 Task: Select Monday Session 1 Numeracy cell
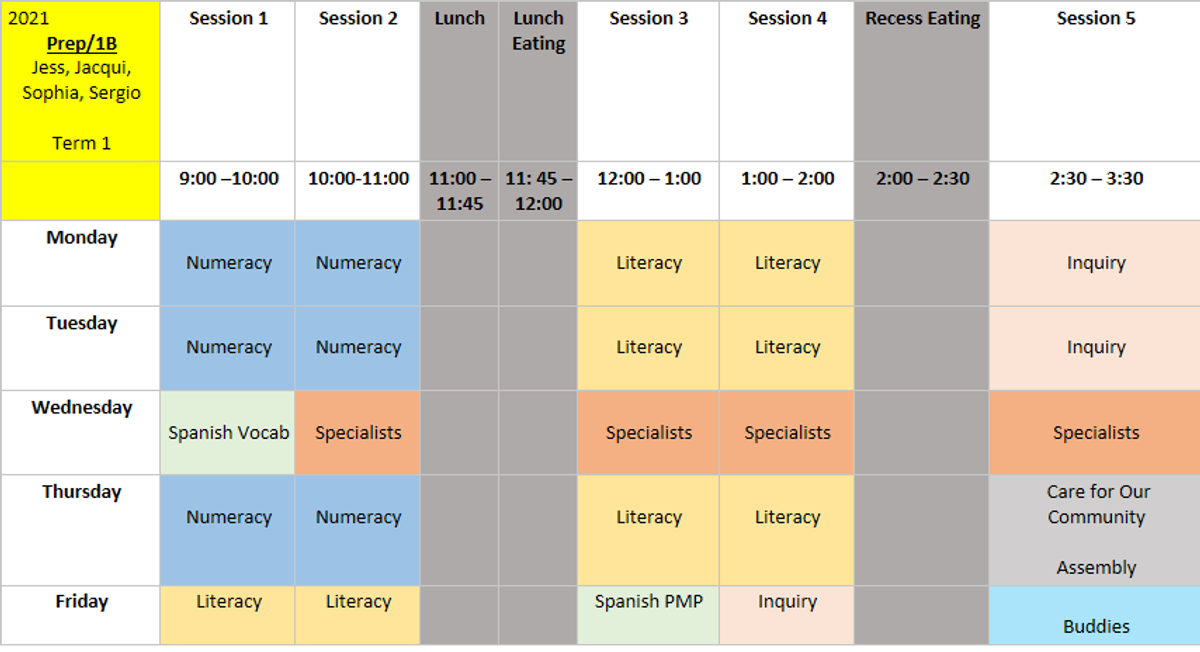coord(228,263)
